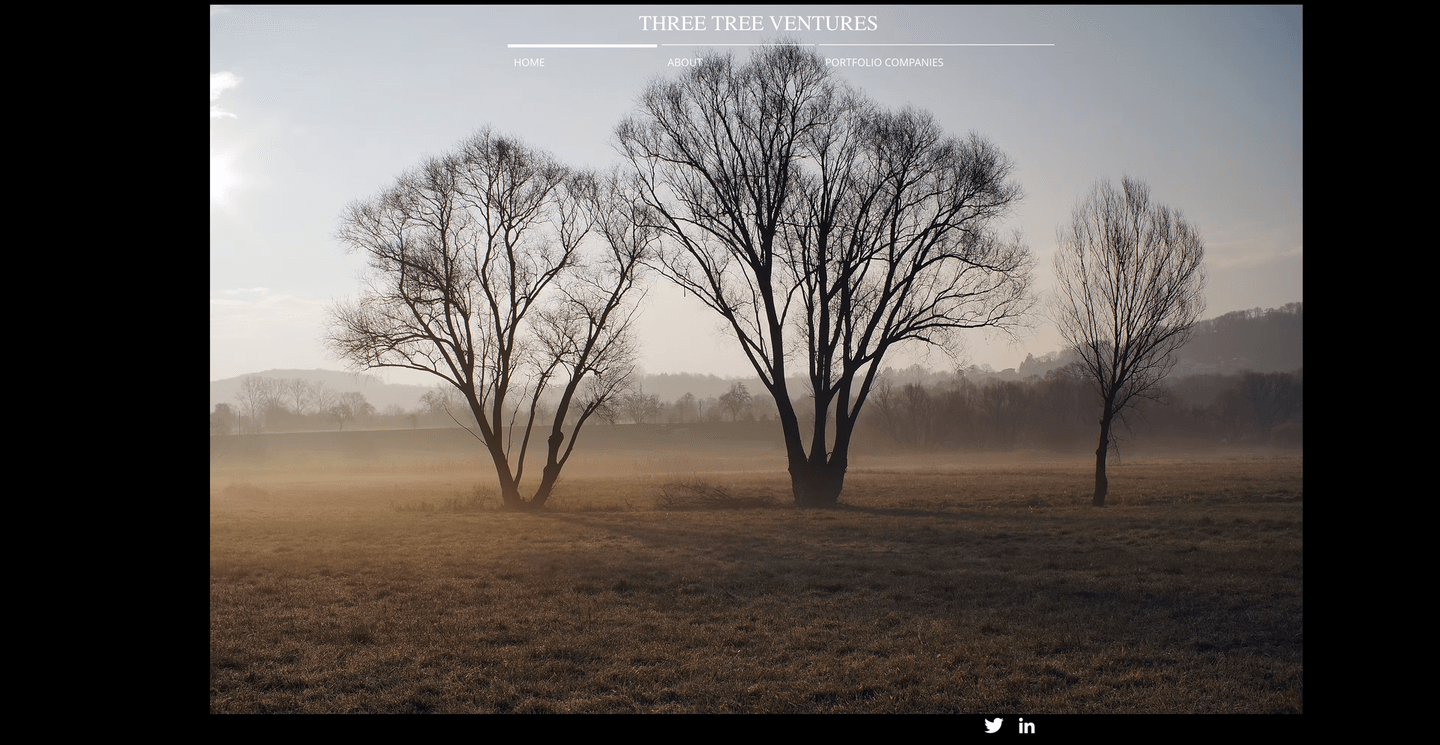Open the ABOUT navigation menu item

point(684,61)
